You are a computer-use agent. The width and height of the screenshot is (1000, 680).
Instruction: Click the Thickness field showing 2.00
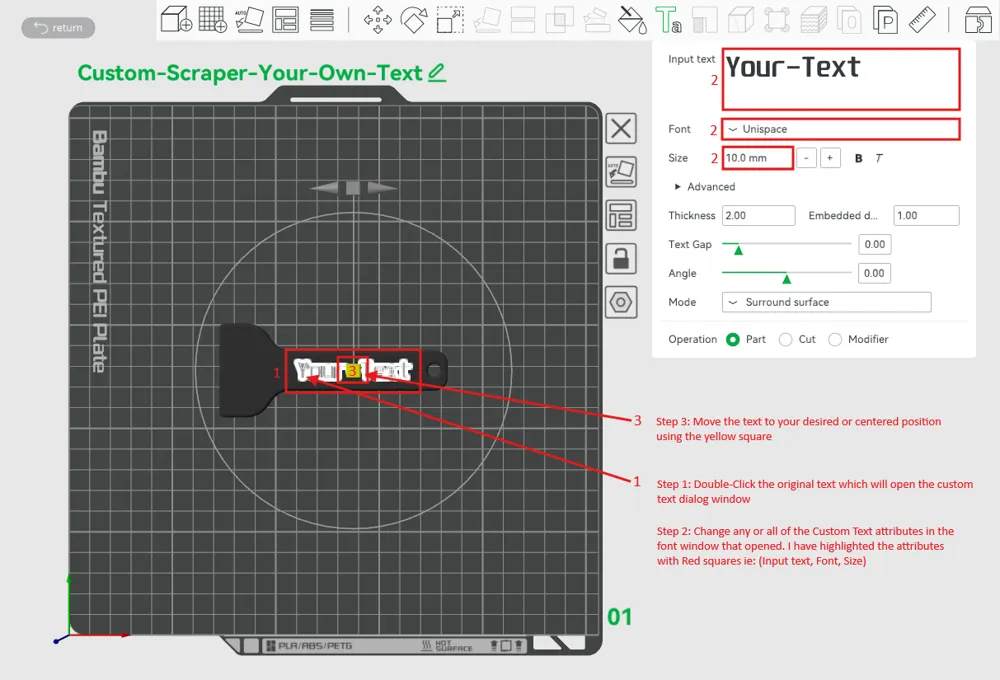coord(758,216)
